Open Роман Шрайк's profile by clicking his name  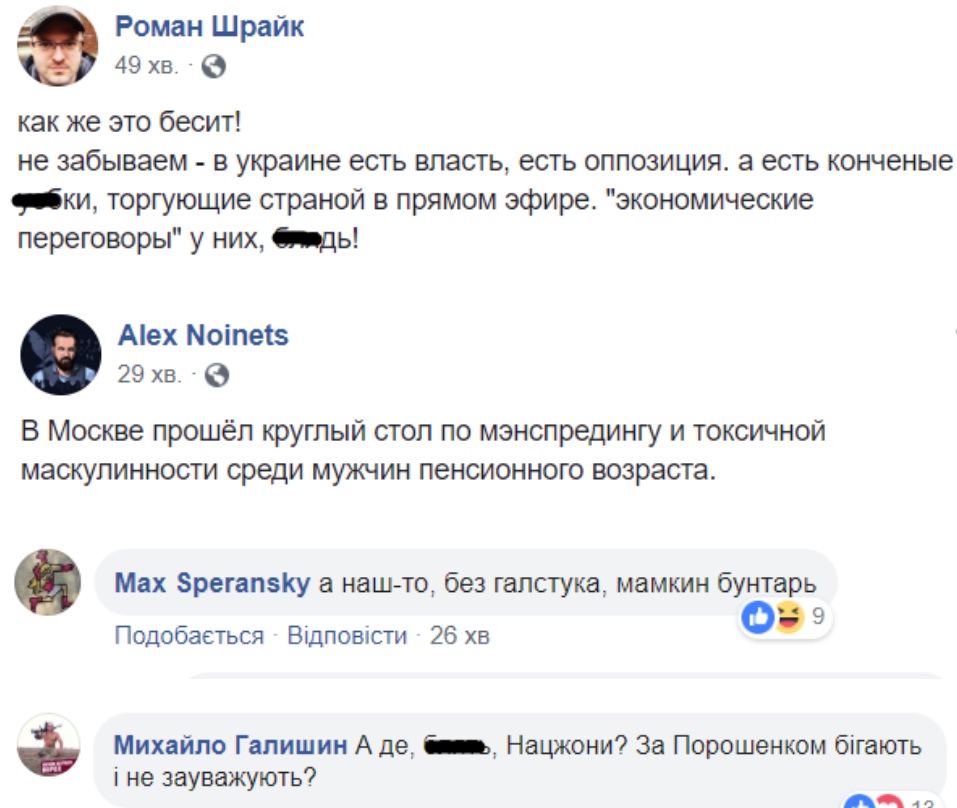(x=209, y=27)
